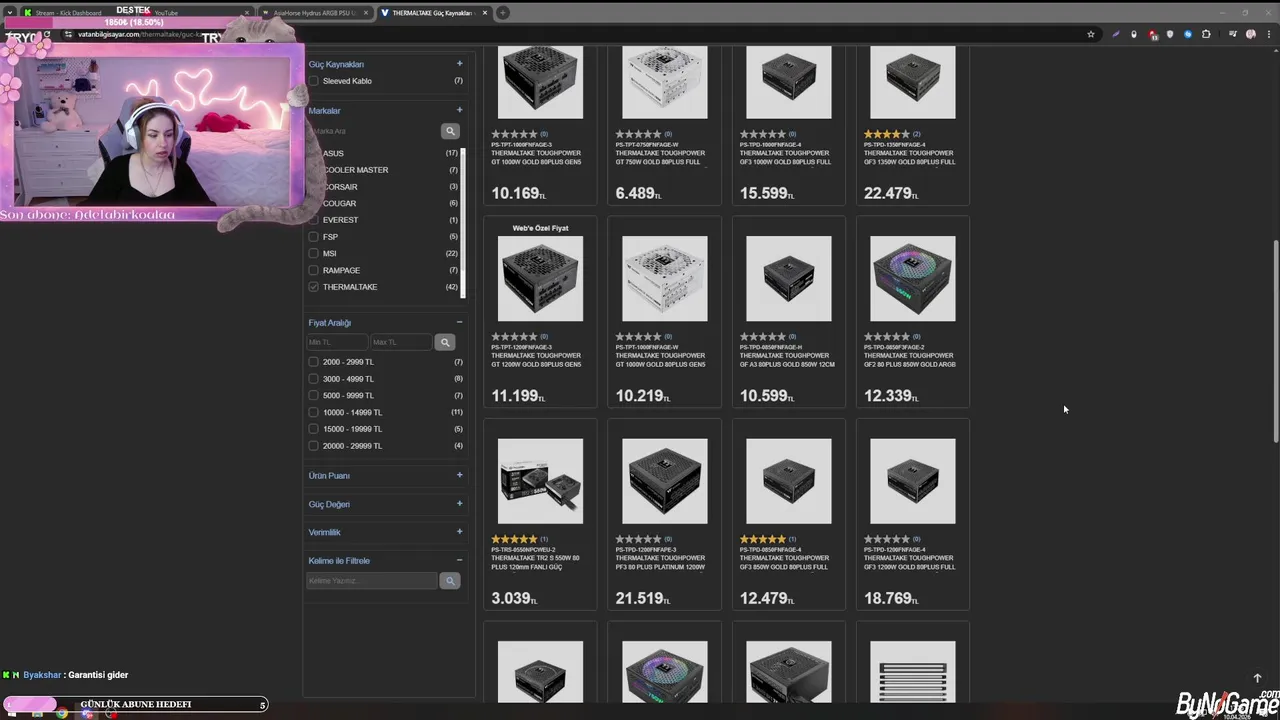
Task: Open the tab search dropdown arrow
Action: pyautogui.click(x=9, y=13)
